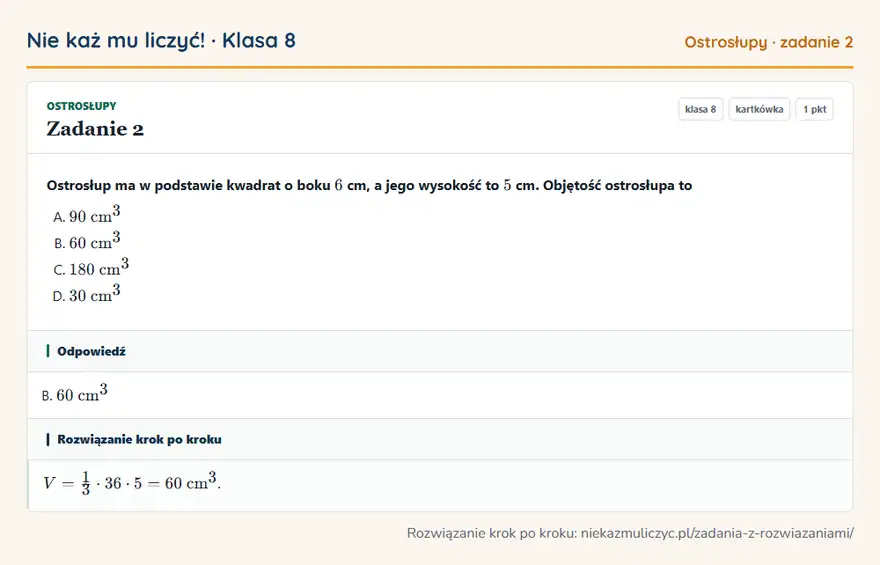The width and height of the screenshot is (880, 565).
Task: Click the green 'OSTROSŁUPY' category label
Action: [81, 106]
